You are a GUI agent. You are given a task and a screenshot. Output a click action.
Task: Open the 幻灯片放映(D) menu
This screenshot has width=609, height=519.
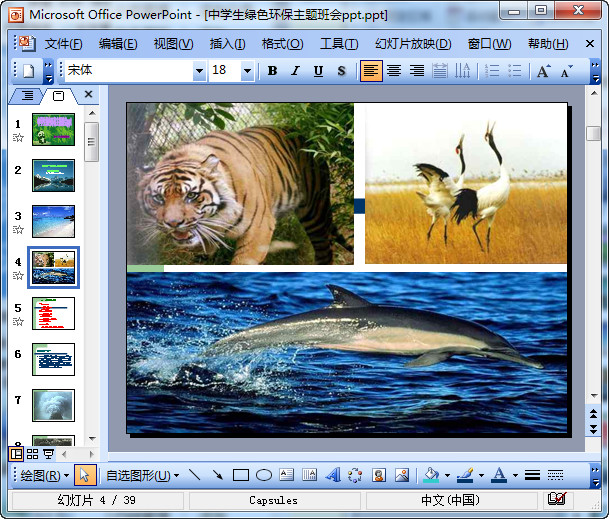coord(413,44)
